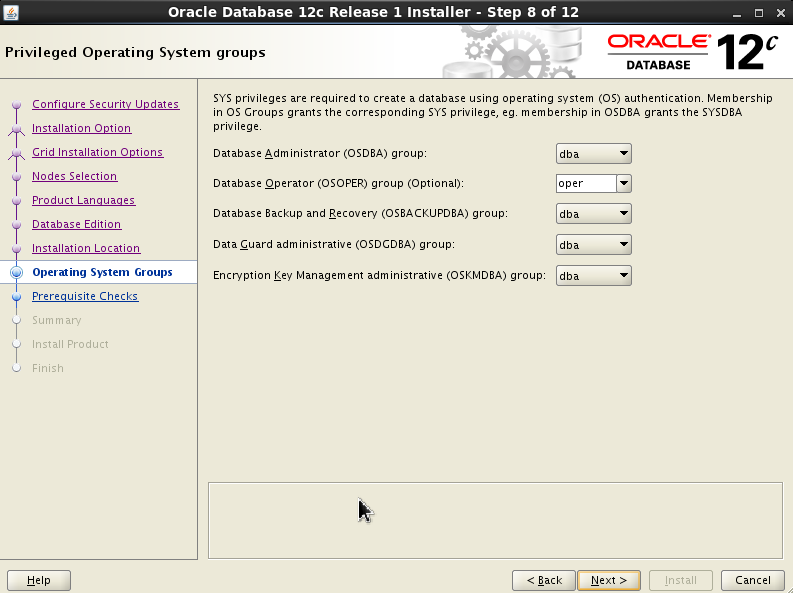This screenshot has height=593, width=793.
Task: Click the Java icon in the title bar
Action: 11,12
